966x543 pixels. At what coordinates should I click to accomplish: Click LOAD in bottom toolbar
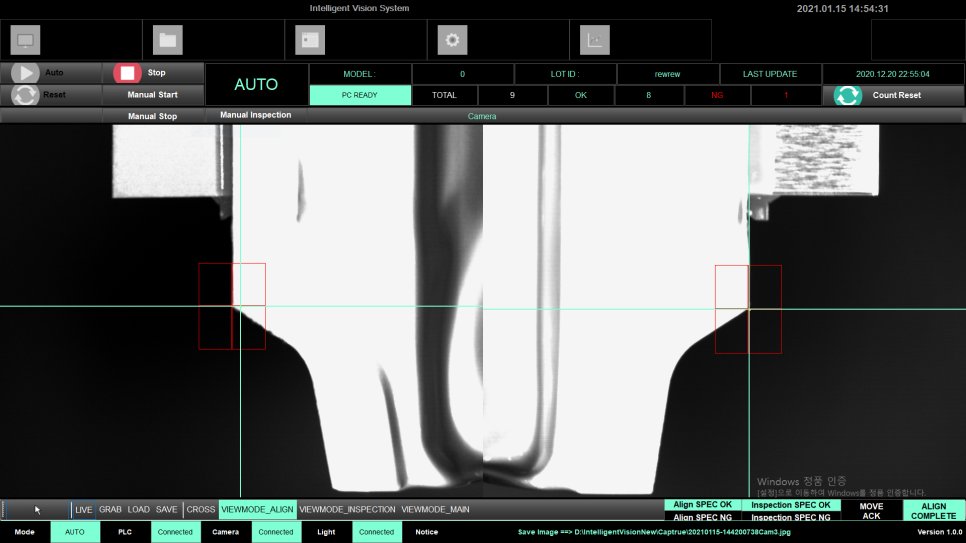tap(139, 510)
